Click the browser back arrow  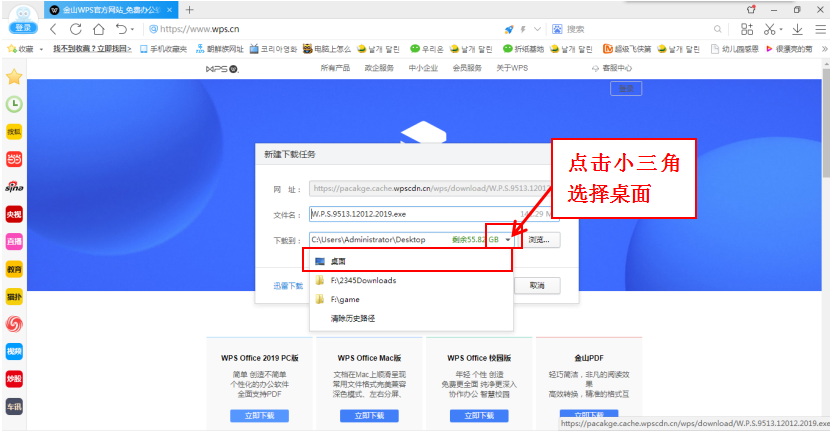pos(53,29)
